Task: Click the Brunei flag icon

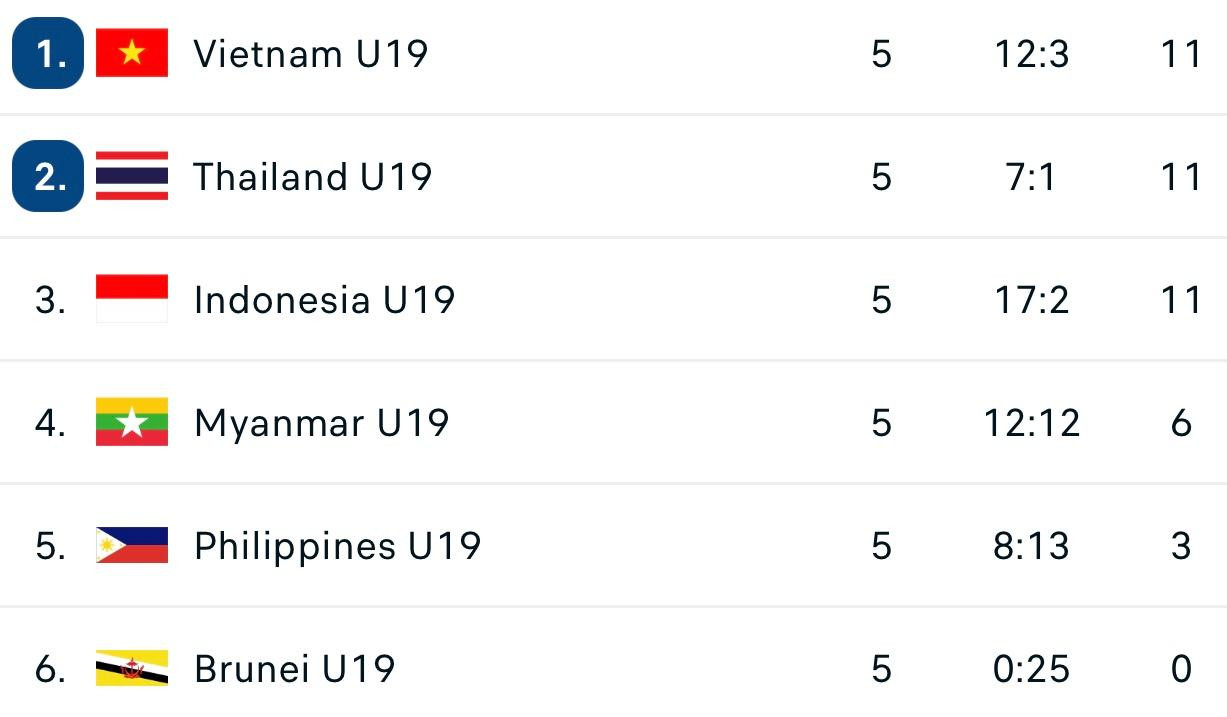Action: pyautogui.click(x=132, y=668)
